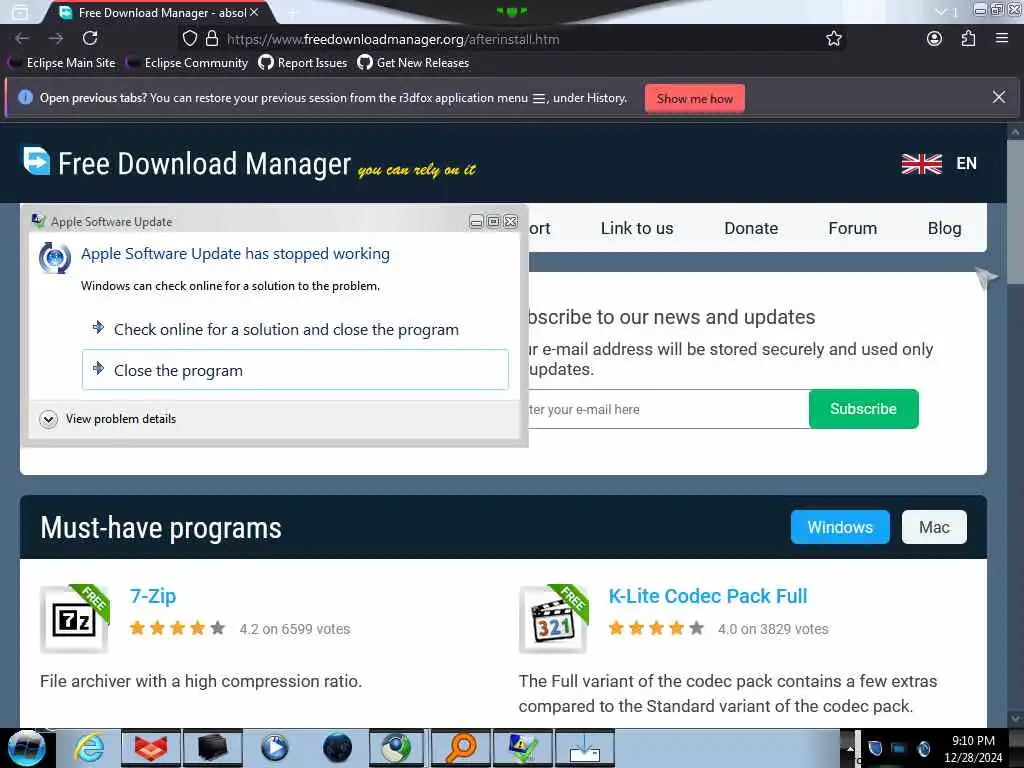The image size is (1024, 768).
Task: Reload the page with the refresh icon
Action: [x=90, y=39]
